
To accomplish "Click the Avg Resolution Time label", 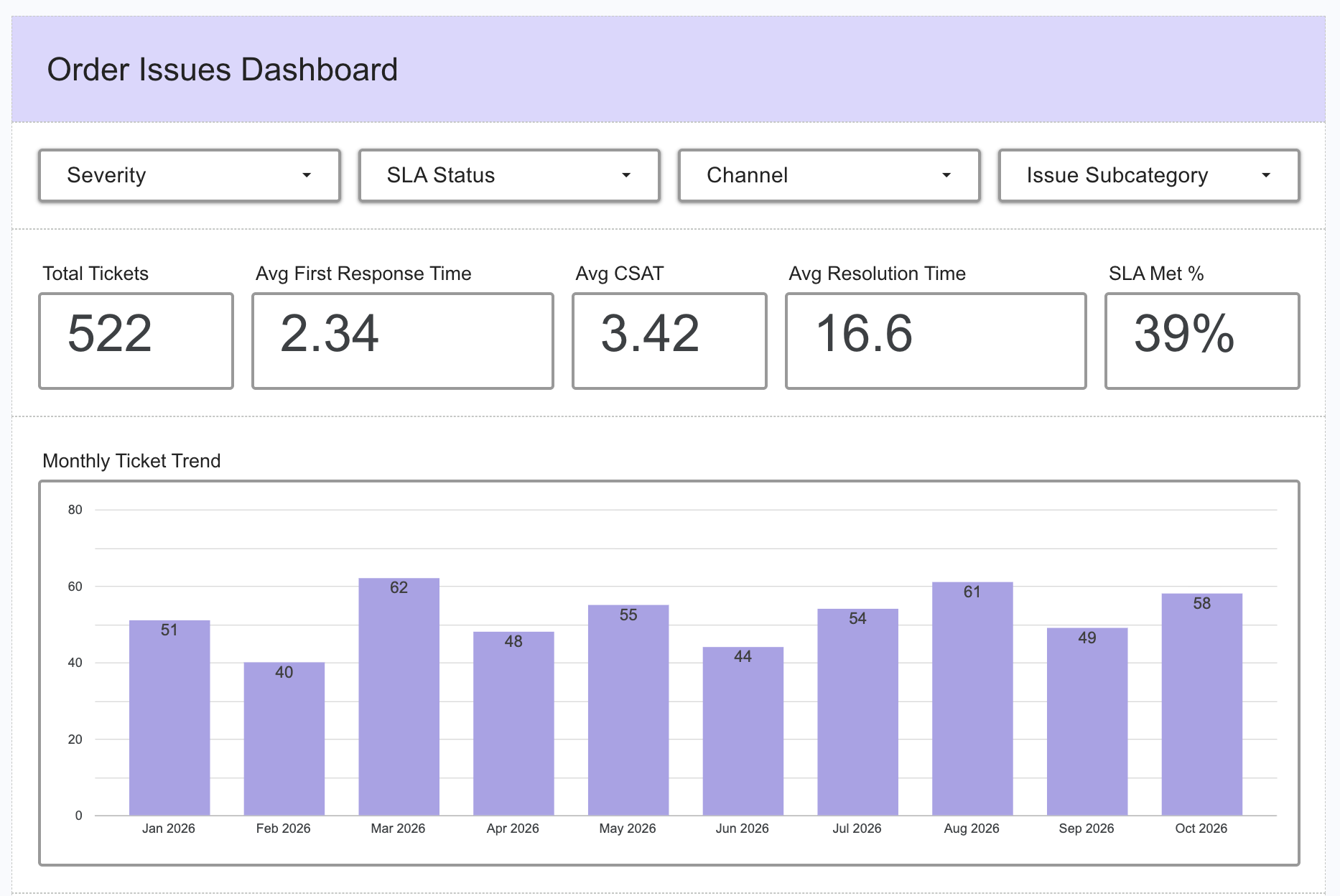I will [x=877, y=274].
